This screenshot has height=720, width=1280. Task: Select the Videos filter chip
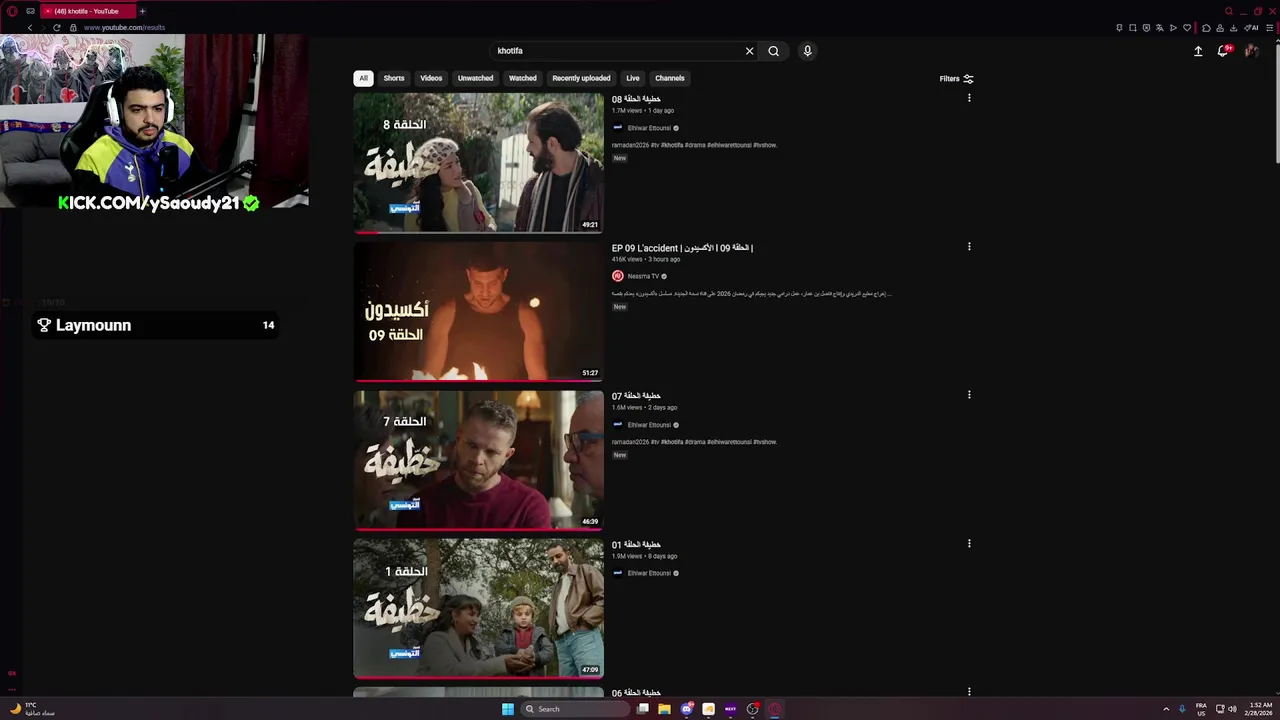click(x=431, y=78)
